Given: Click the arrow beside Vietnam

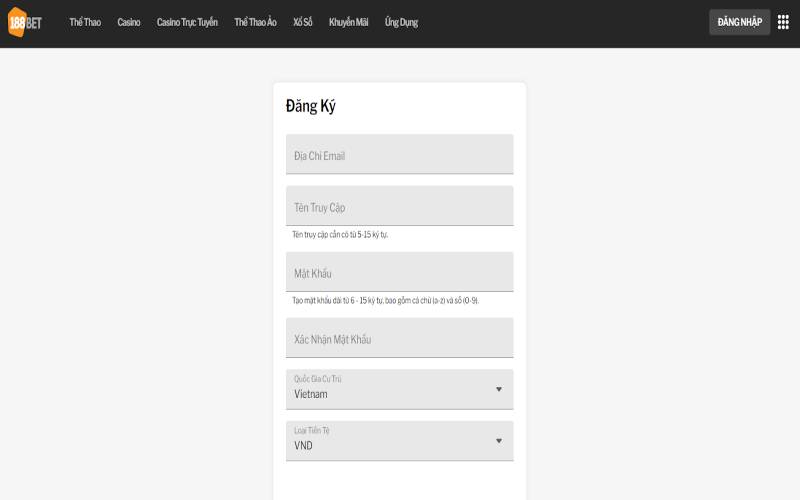Looking at the screenshot, I should pyautogui.click(x=499, y=389).
